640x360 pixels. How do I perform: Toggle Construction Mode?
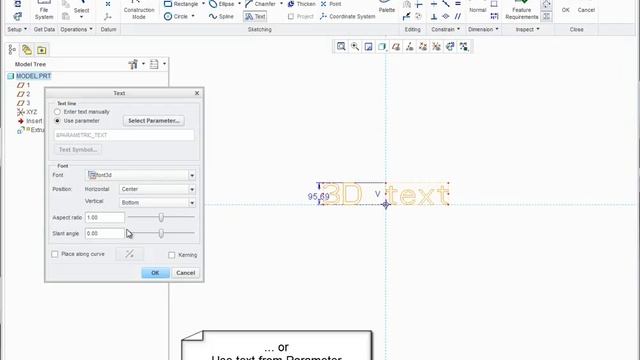point(139,10)
